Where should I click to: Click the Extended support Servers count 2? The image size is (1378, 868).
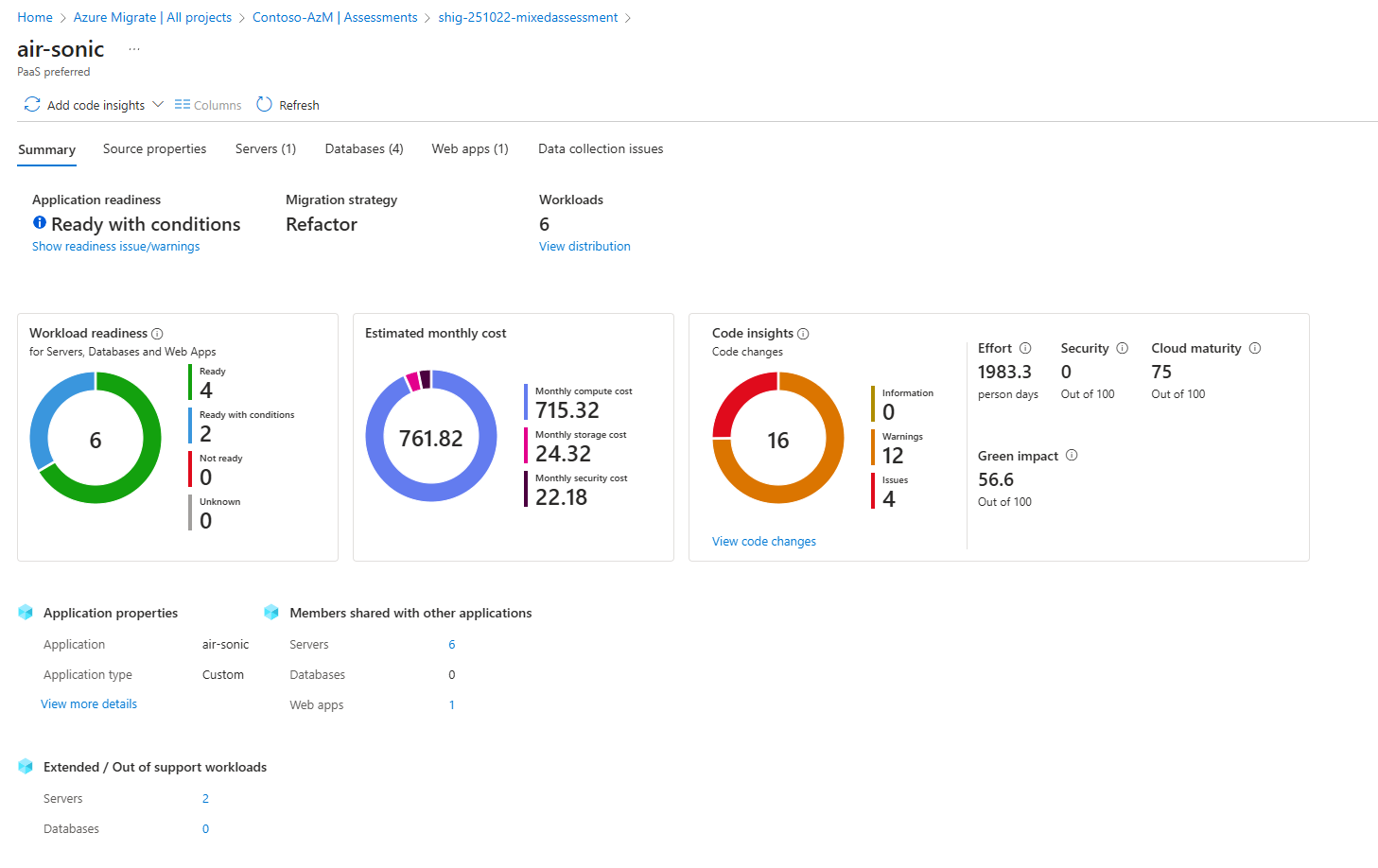(x=205, y=799)
